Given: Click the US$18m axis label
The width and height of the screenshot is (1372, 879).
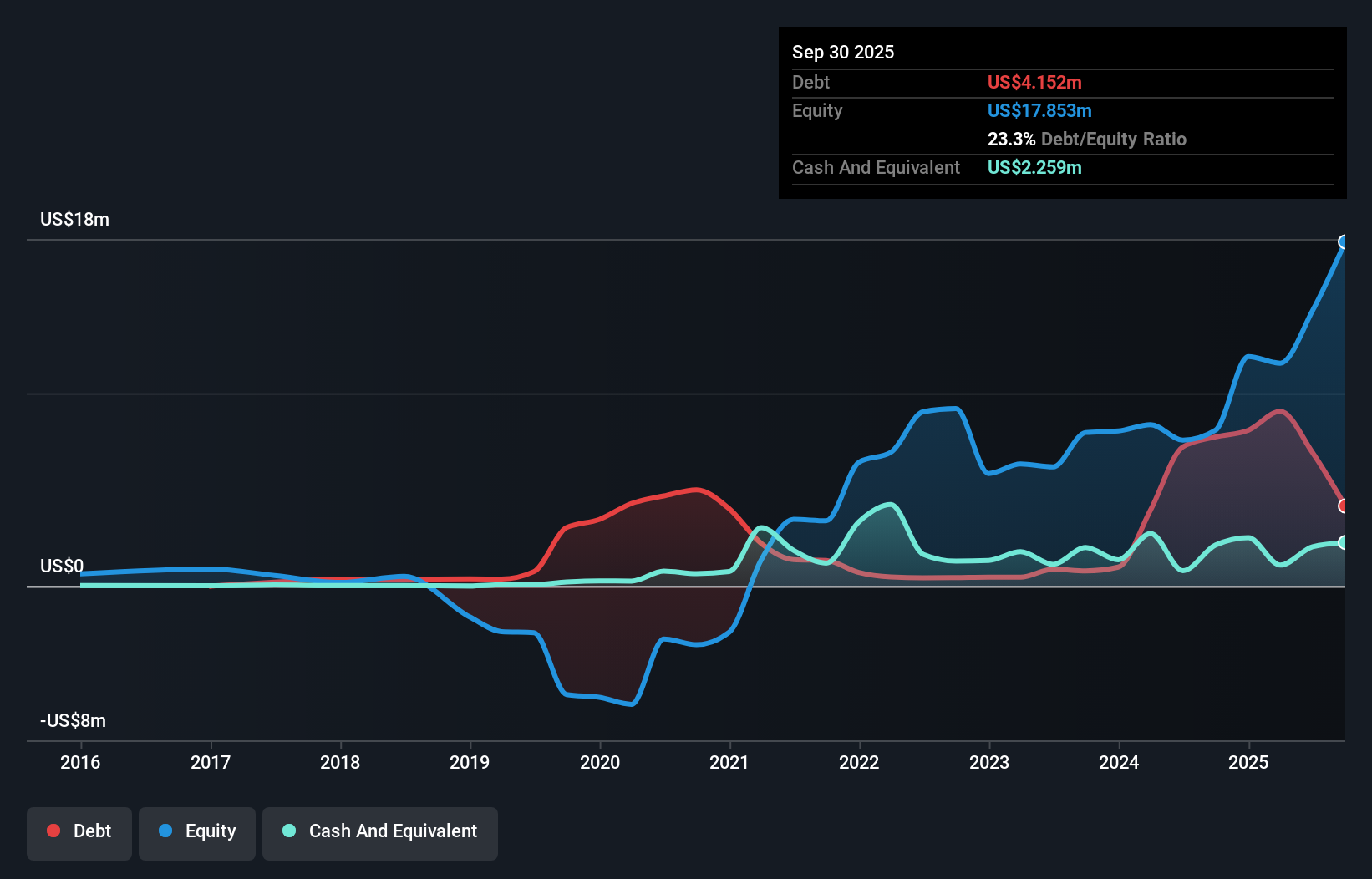Looking at the screenshot, I should point(74,219).
